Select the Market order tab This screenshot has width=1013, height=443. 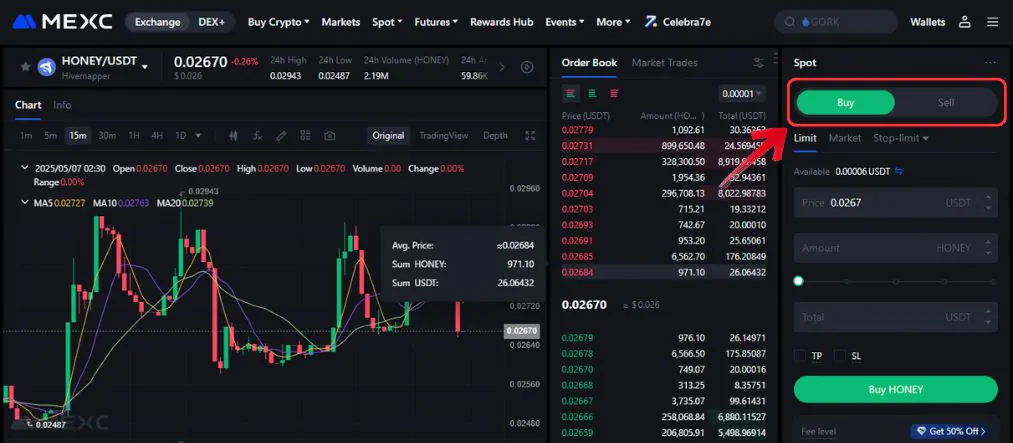pyautogui.click(x=844, y=138)
